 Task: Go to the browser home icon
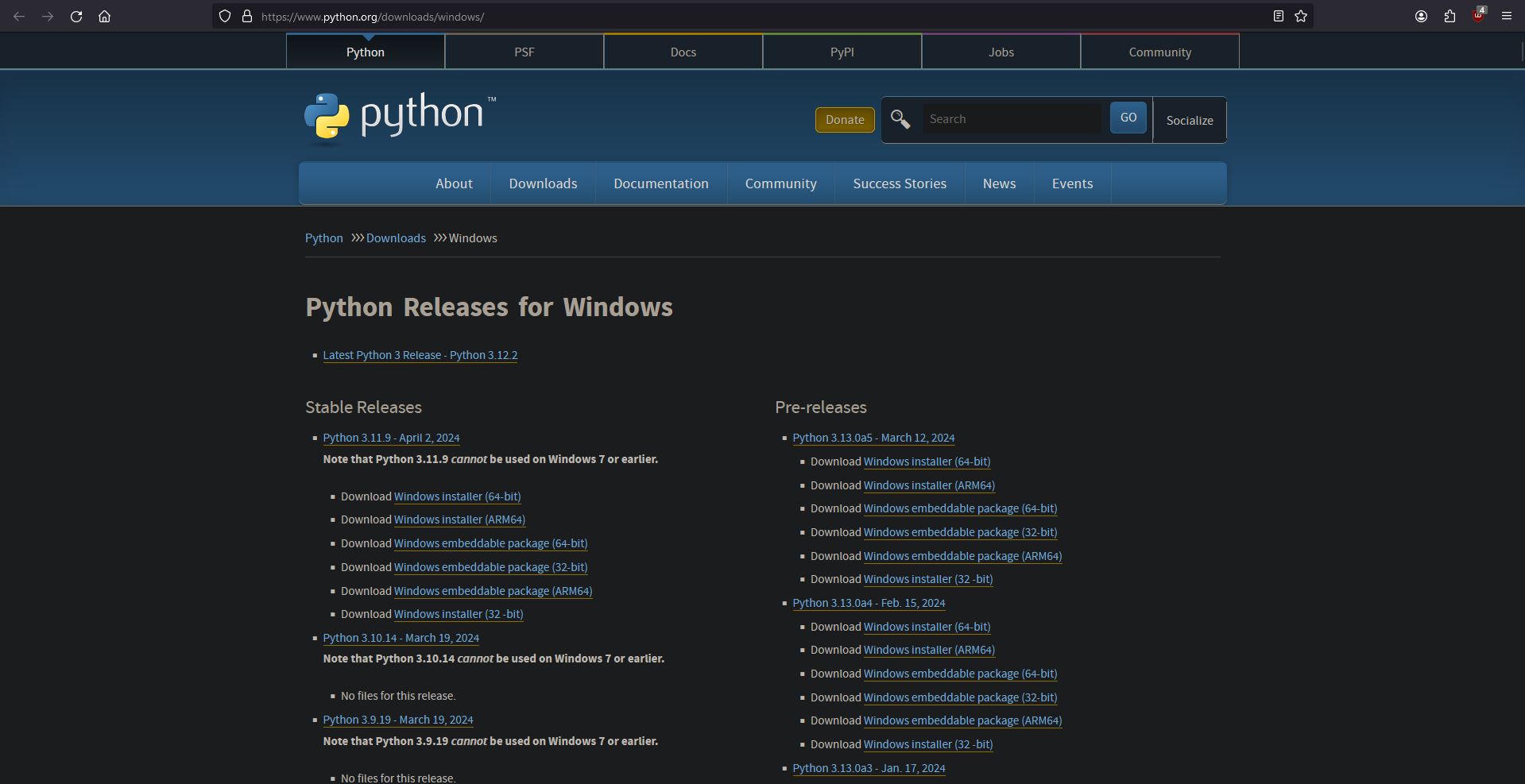pos(104,16)
